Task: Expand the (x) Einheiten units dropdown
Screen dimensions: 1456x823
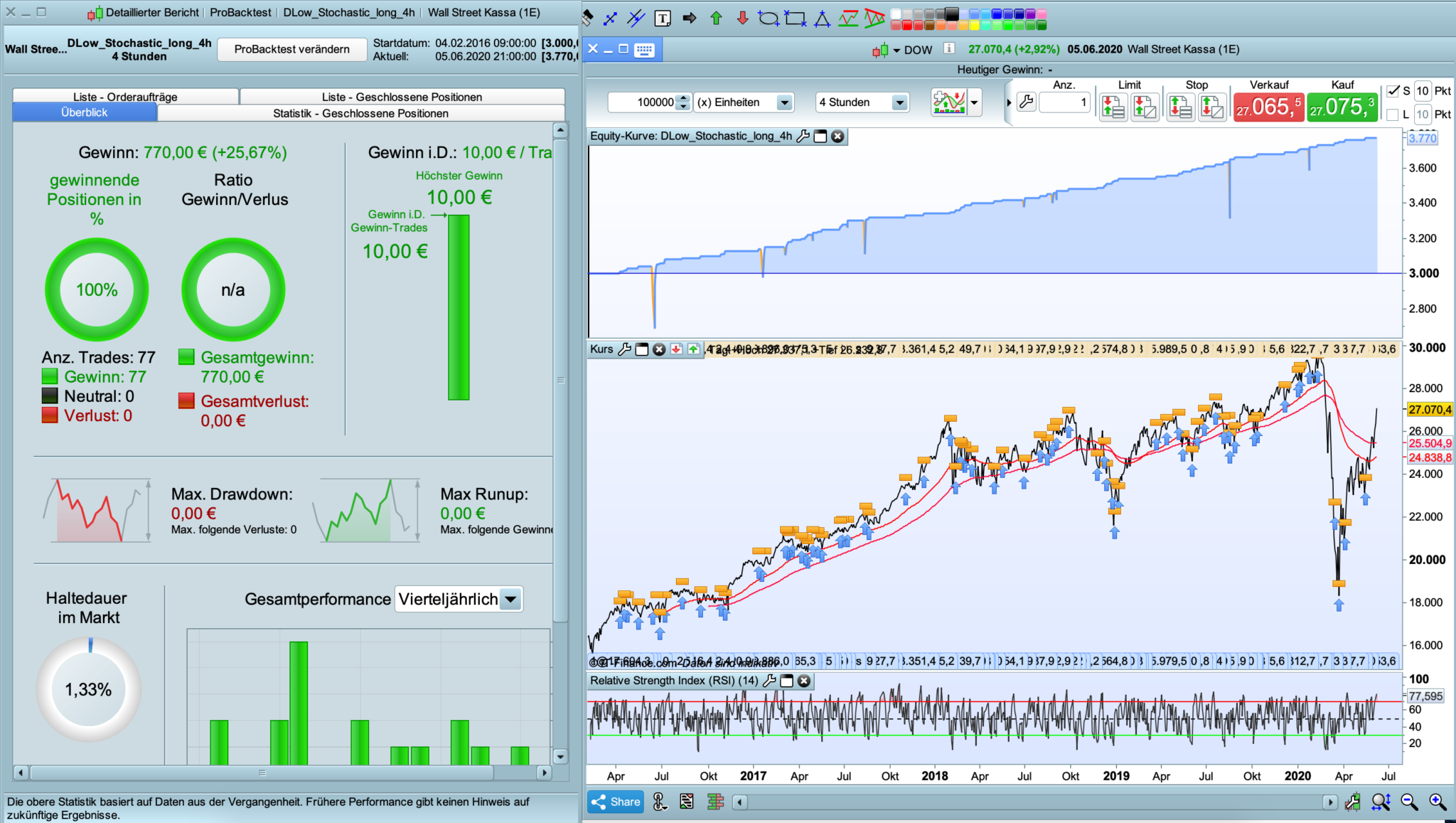Action: click(x=784, y=102)
